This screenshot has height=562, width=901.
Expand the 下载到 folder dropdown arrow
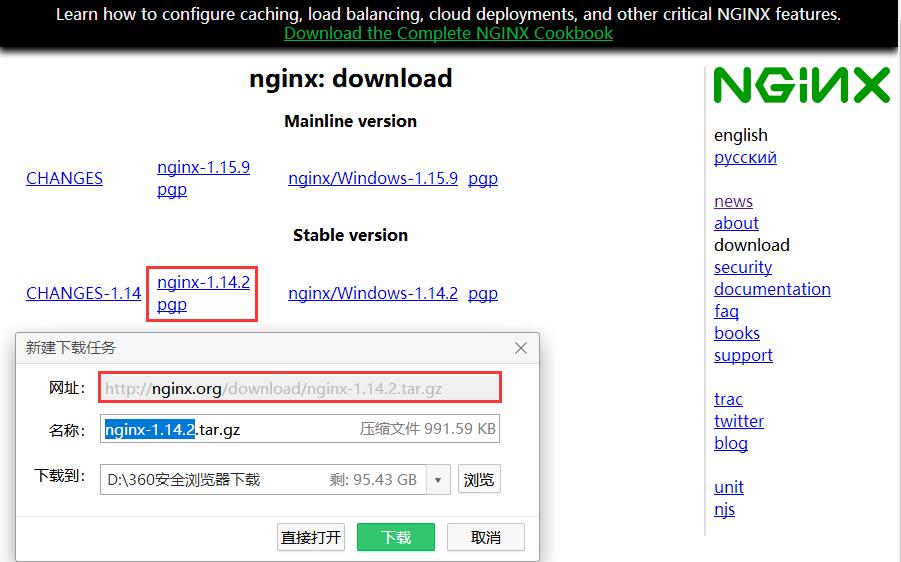(438, 479)
